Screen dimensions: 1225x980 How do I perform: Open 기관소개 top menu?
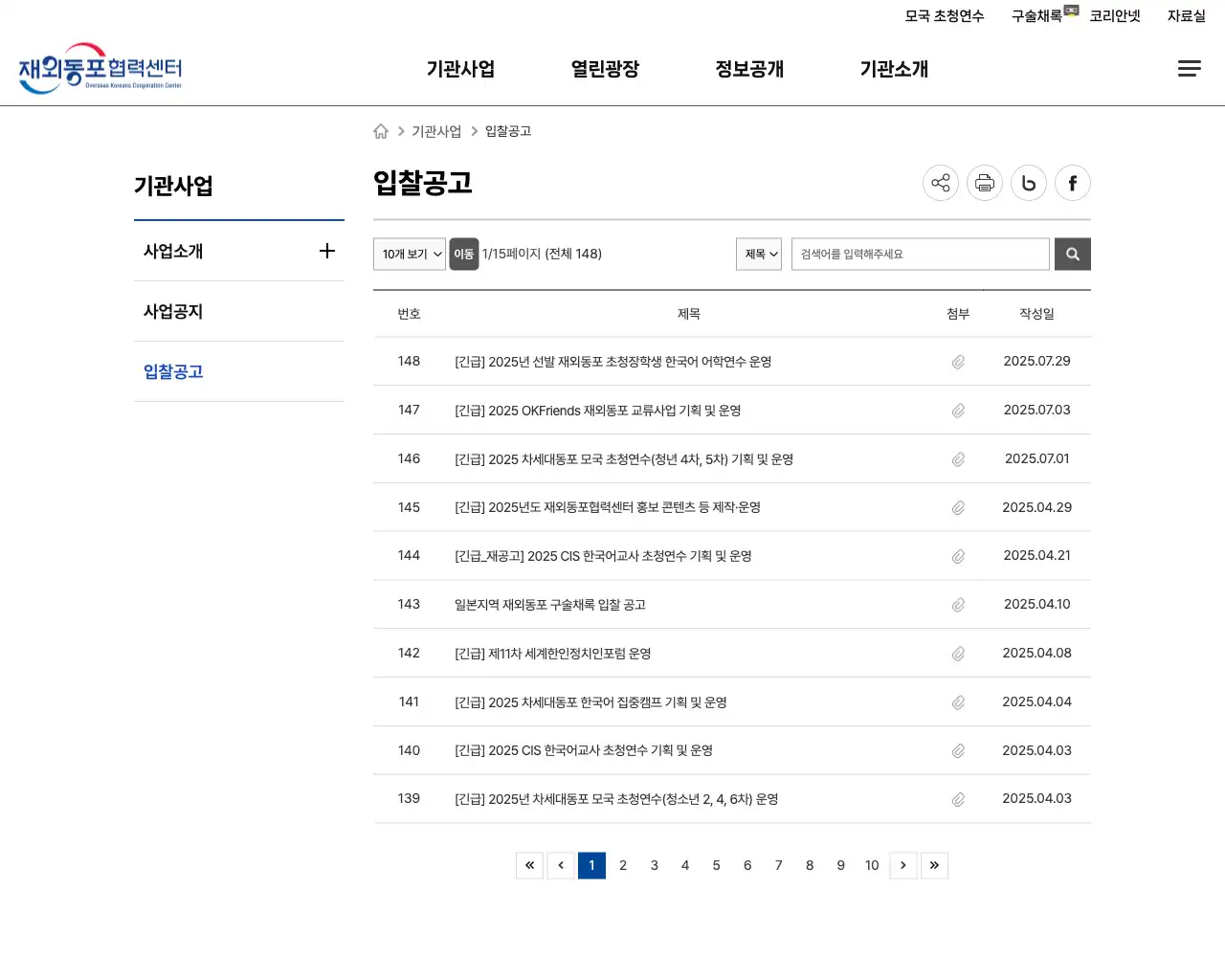pyautogui.click(x=894, y=69)
